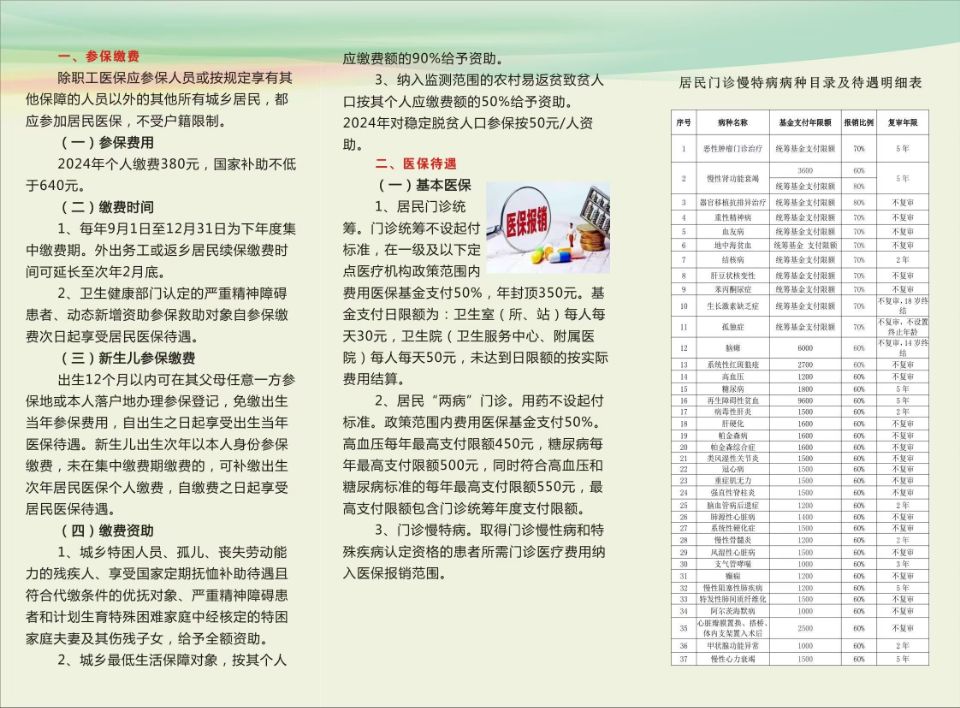Click the 基金支付年限额 column header

(x=805, y=122)
